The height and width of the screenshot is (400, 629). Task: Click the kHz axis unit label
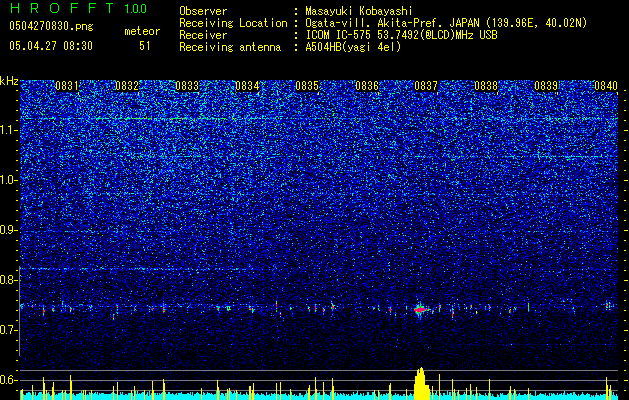(x=9, y=81)
